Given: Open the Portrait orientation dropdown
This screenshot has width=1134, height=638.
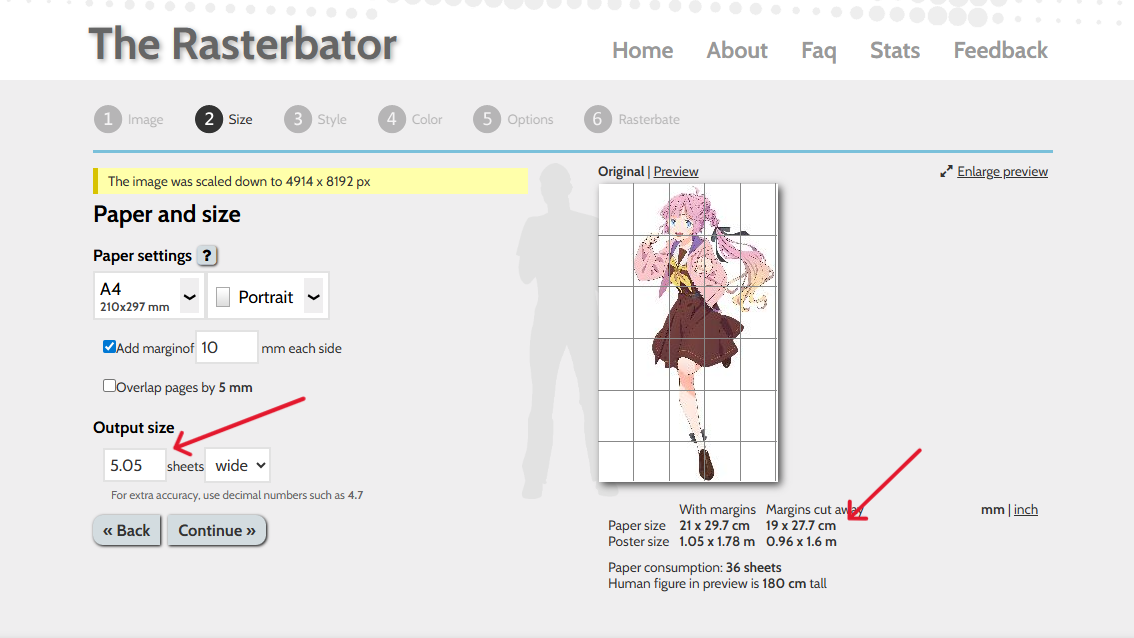Looking at the screenshot, I should [x=268, y=296].
